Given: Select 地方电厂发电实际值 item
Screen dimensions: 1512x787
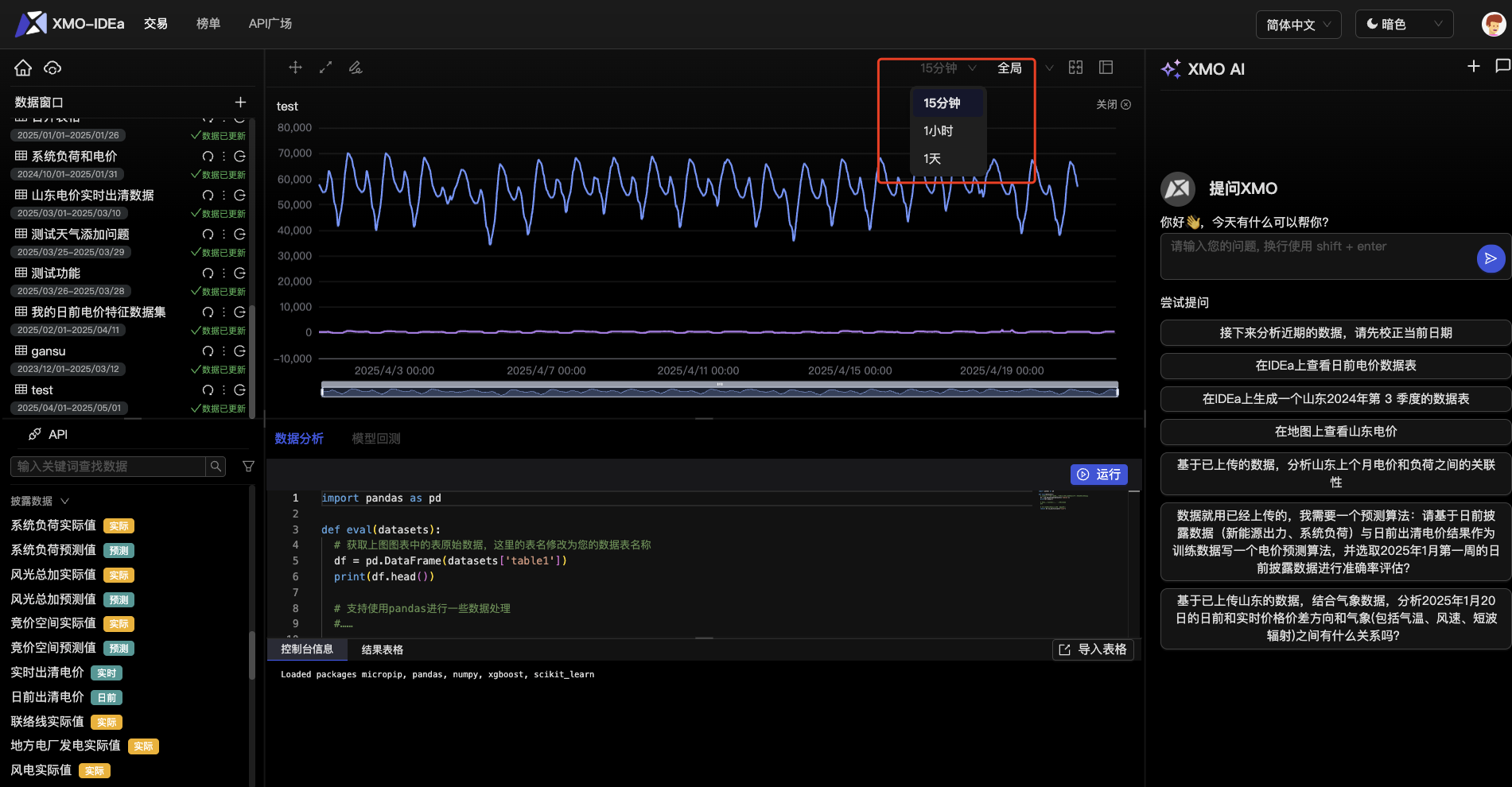Looking at the screenshot, I should pyautogui.click(x=65, y=746).
